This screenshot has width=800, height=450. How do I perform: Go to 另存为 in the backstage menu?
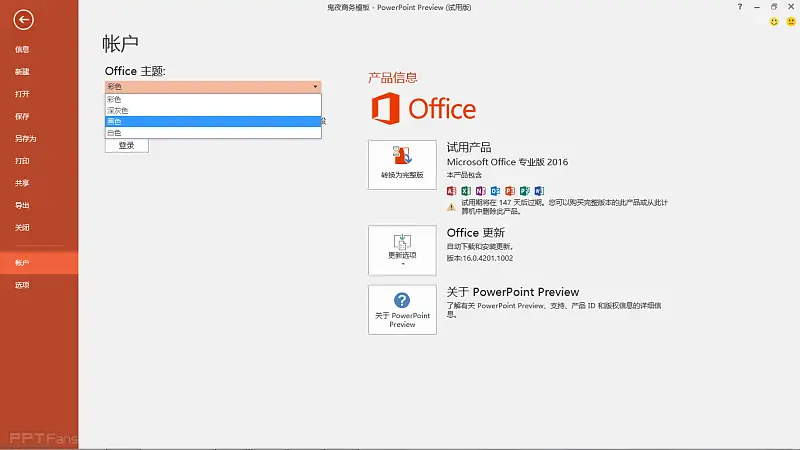26,138
